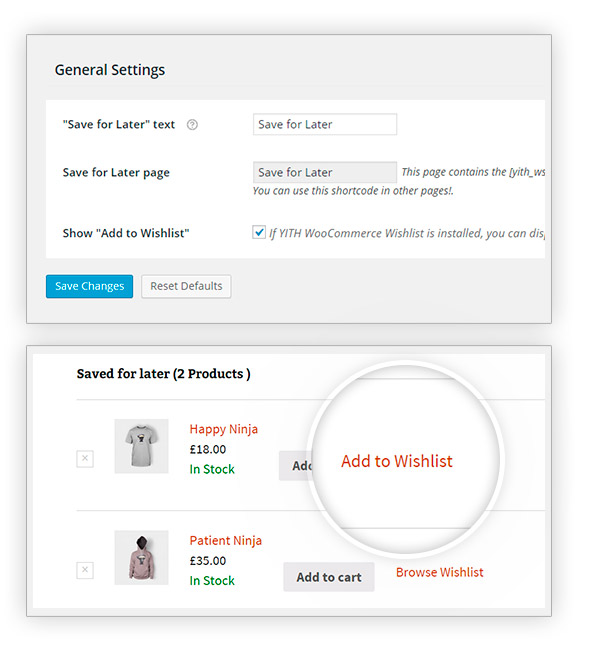
Task: Open the Patient Ninja hoodie thumbnail
Action: point(141,557)
